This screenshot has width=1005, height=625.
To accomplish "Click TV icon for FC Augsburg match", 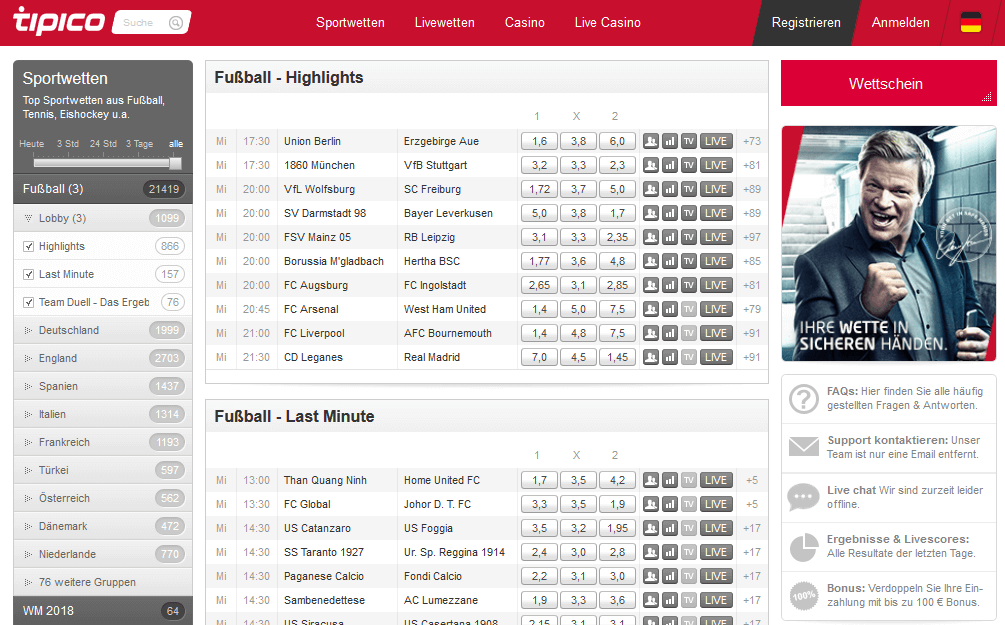I will coord(689,285).
